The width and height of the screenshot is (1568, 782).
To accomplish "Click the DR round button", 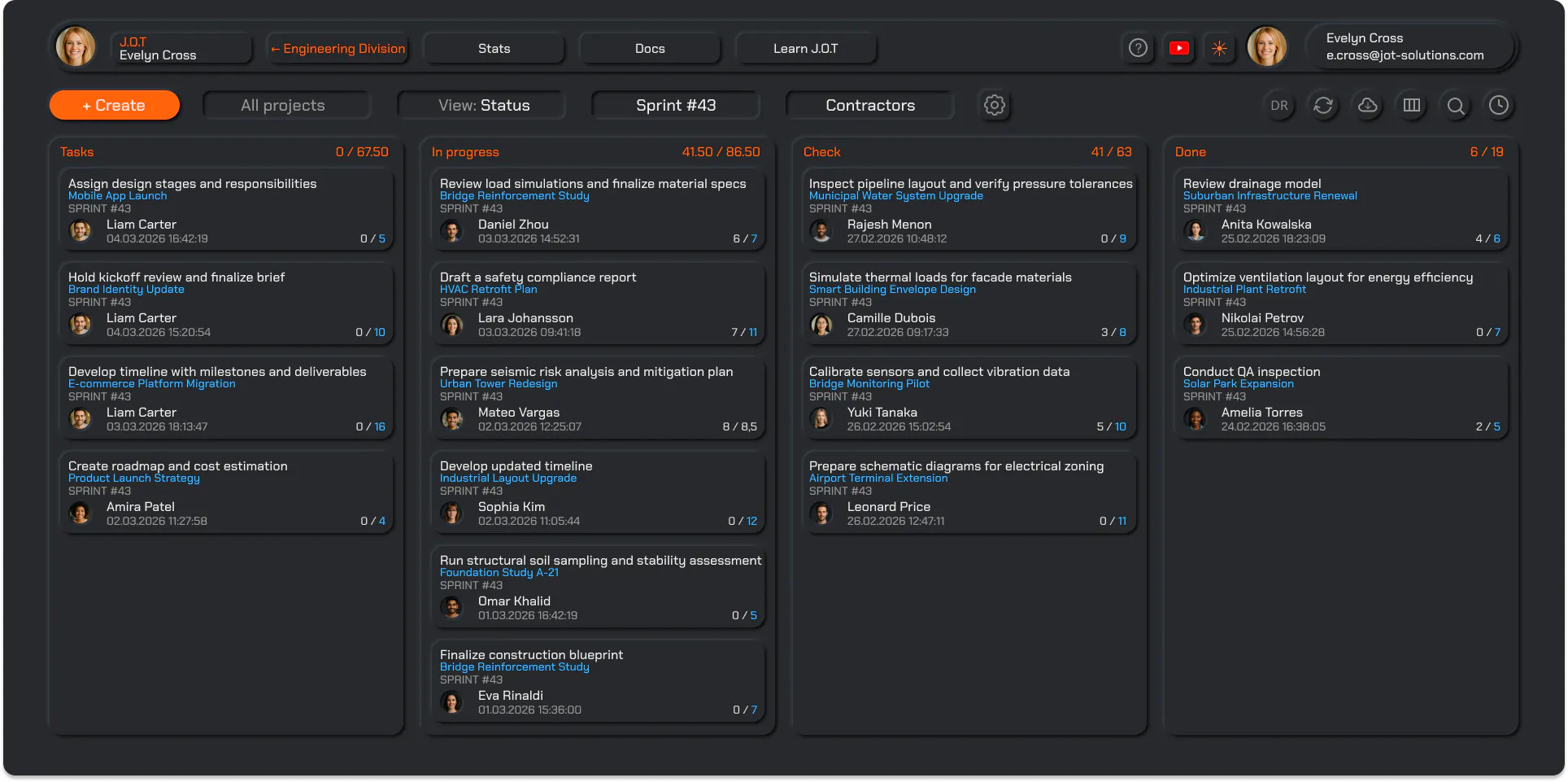I will tap(1279, 105).
